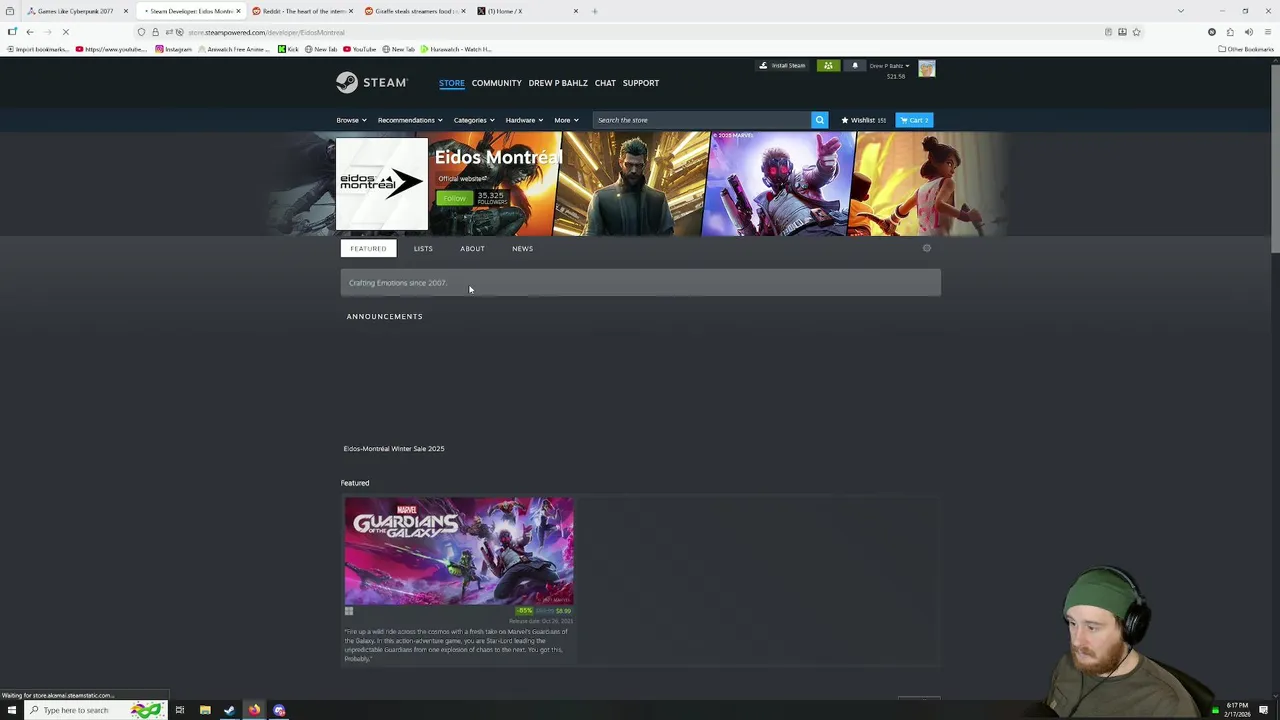The width and height of the screenshot is (1280, 720).
Task: Expand the More dropdown
Action: pyautogui.click(x=566, y=120)
